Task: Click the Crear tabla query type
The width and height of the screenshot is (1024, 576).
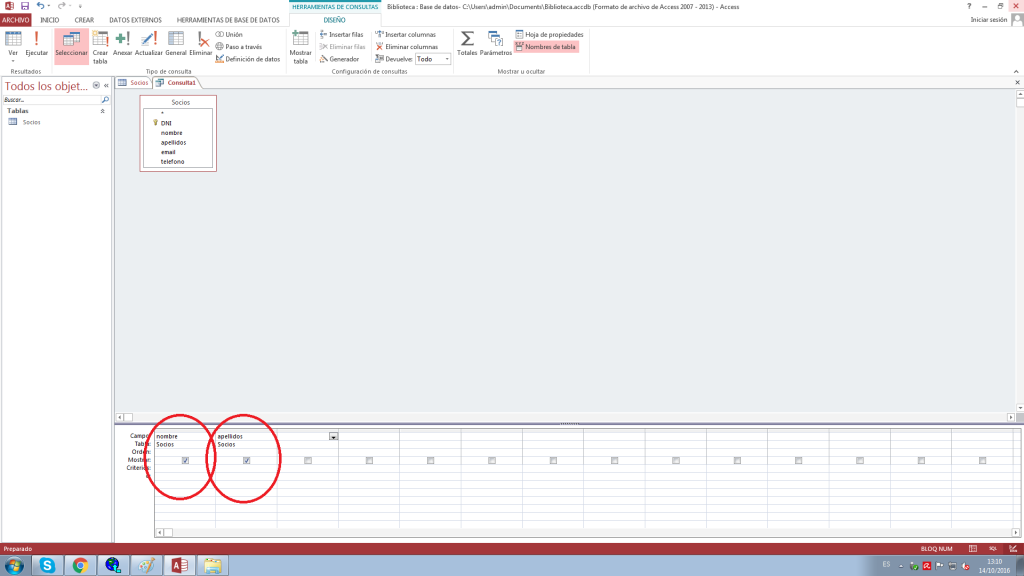Action: 100,47
